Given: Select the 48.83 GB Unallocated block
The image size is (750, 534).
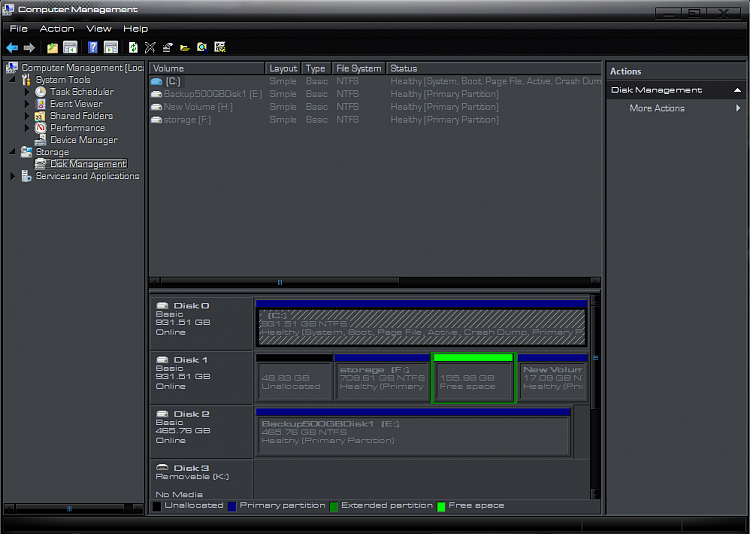Looking at the screenshot, I should (x=294, y=378).
